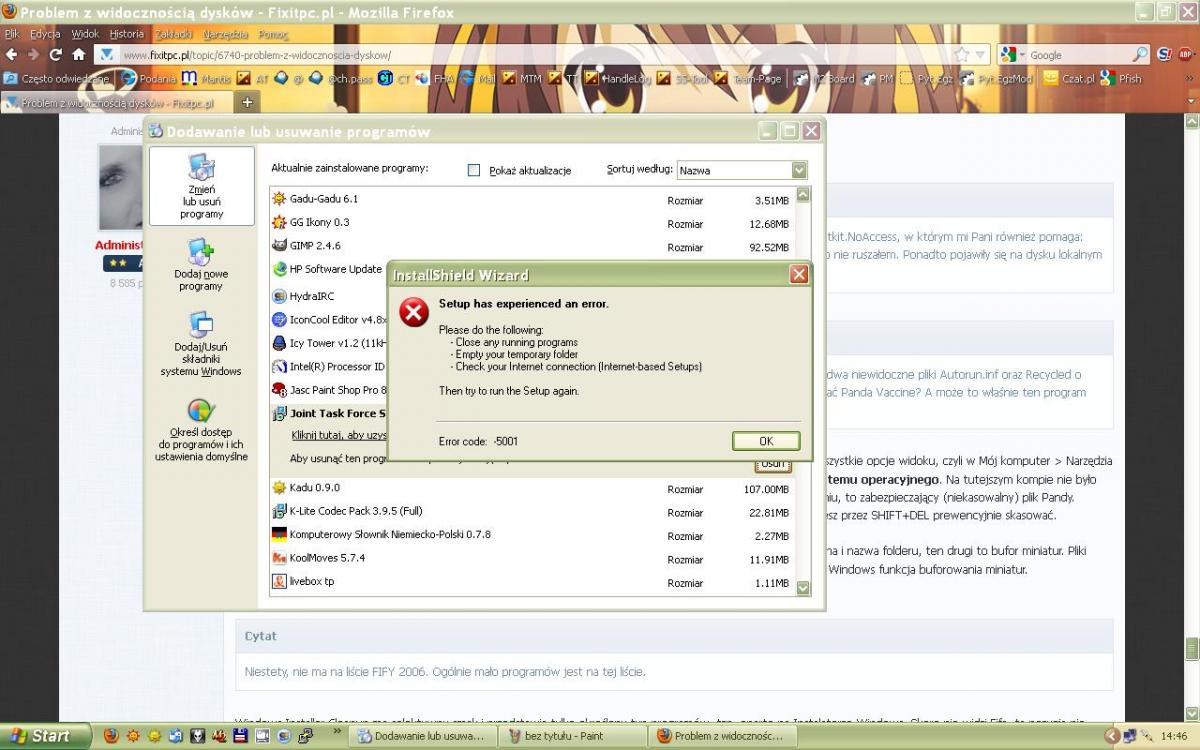Select the 'GIMP 2.4.6' list entry text
The image size is (1200, 750).
click(315, 246)
